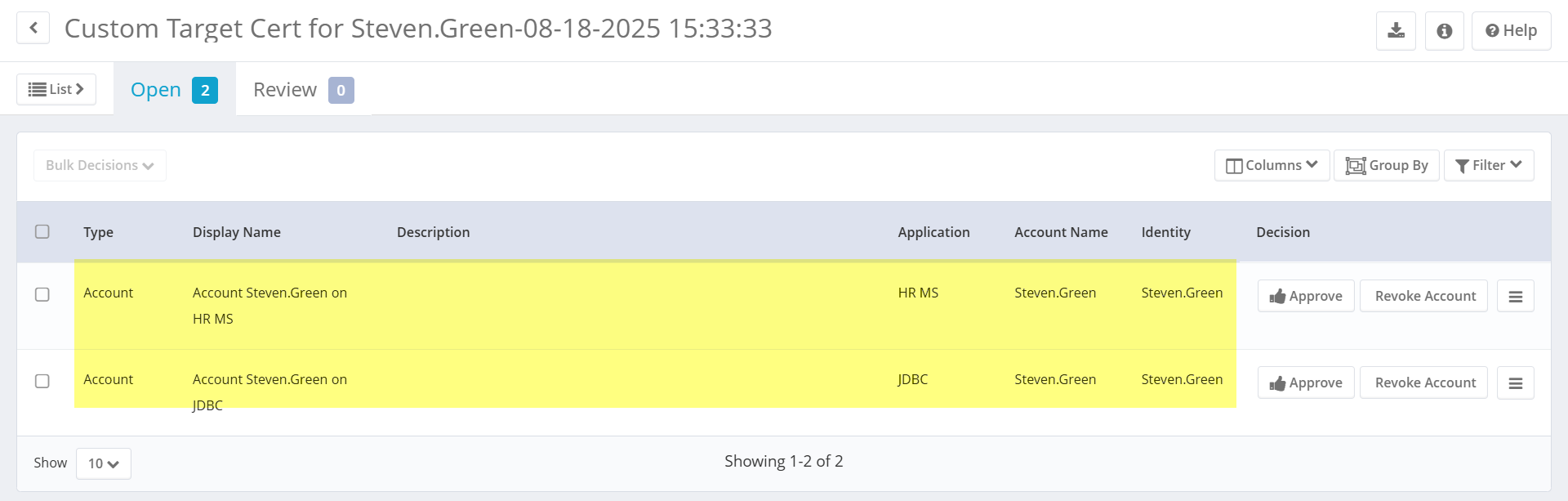Change the Show 10 rows dropdown
Viewport: 1568px width, 501px height.
pyautogui.click(x=104, y=464)
